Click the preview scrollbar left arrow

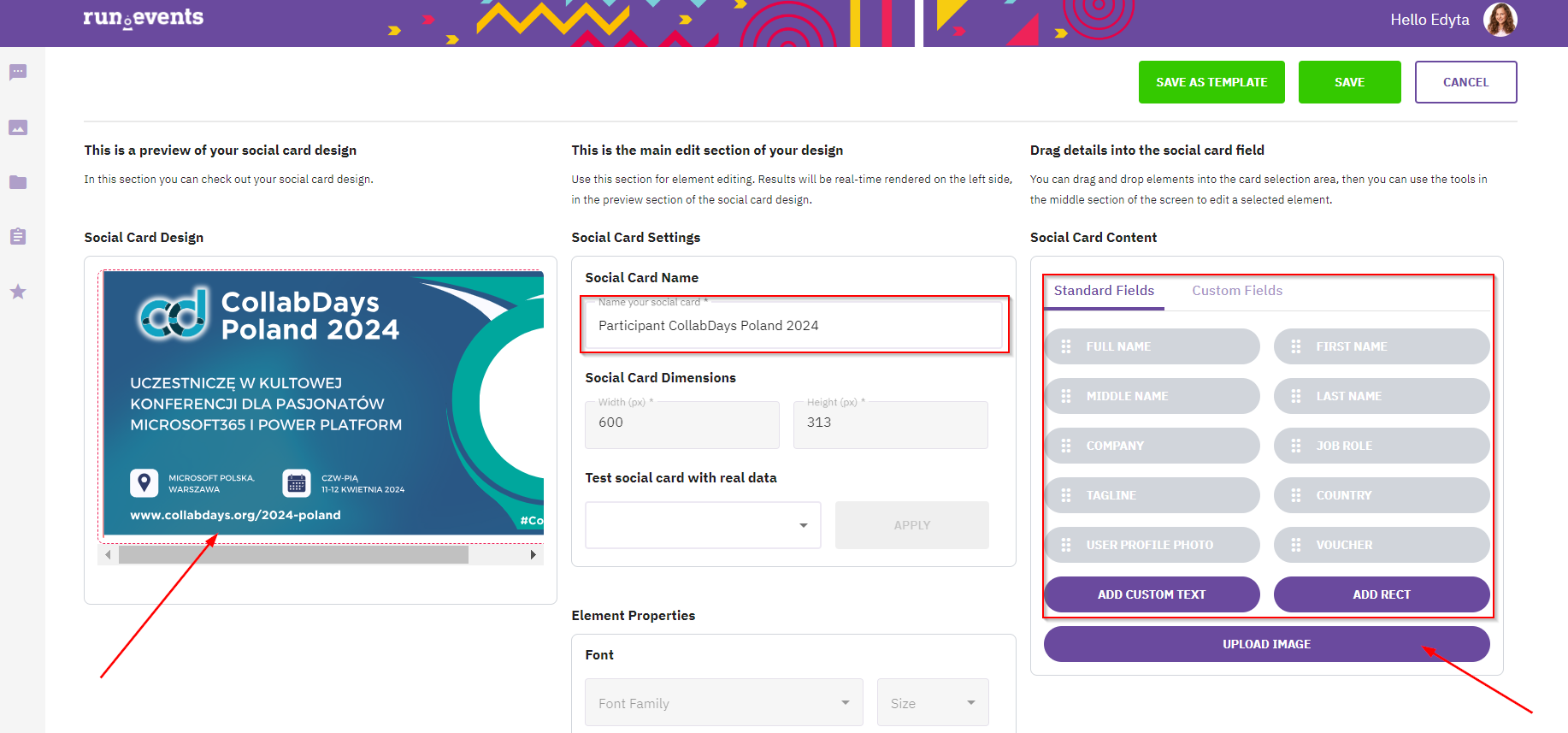click(x=108, y=555)
